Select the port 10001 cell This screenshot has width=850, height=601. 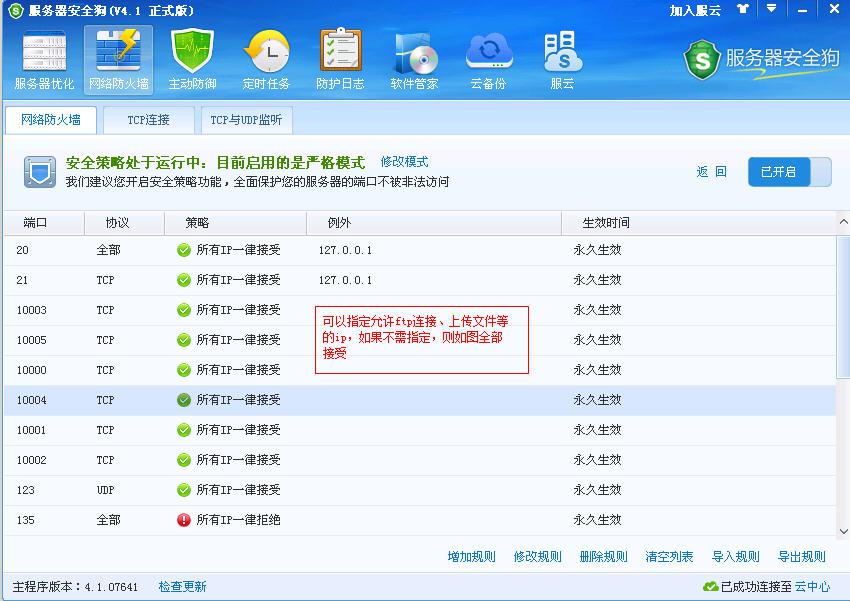pyautogui.click(x=31, y=430)
